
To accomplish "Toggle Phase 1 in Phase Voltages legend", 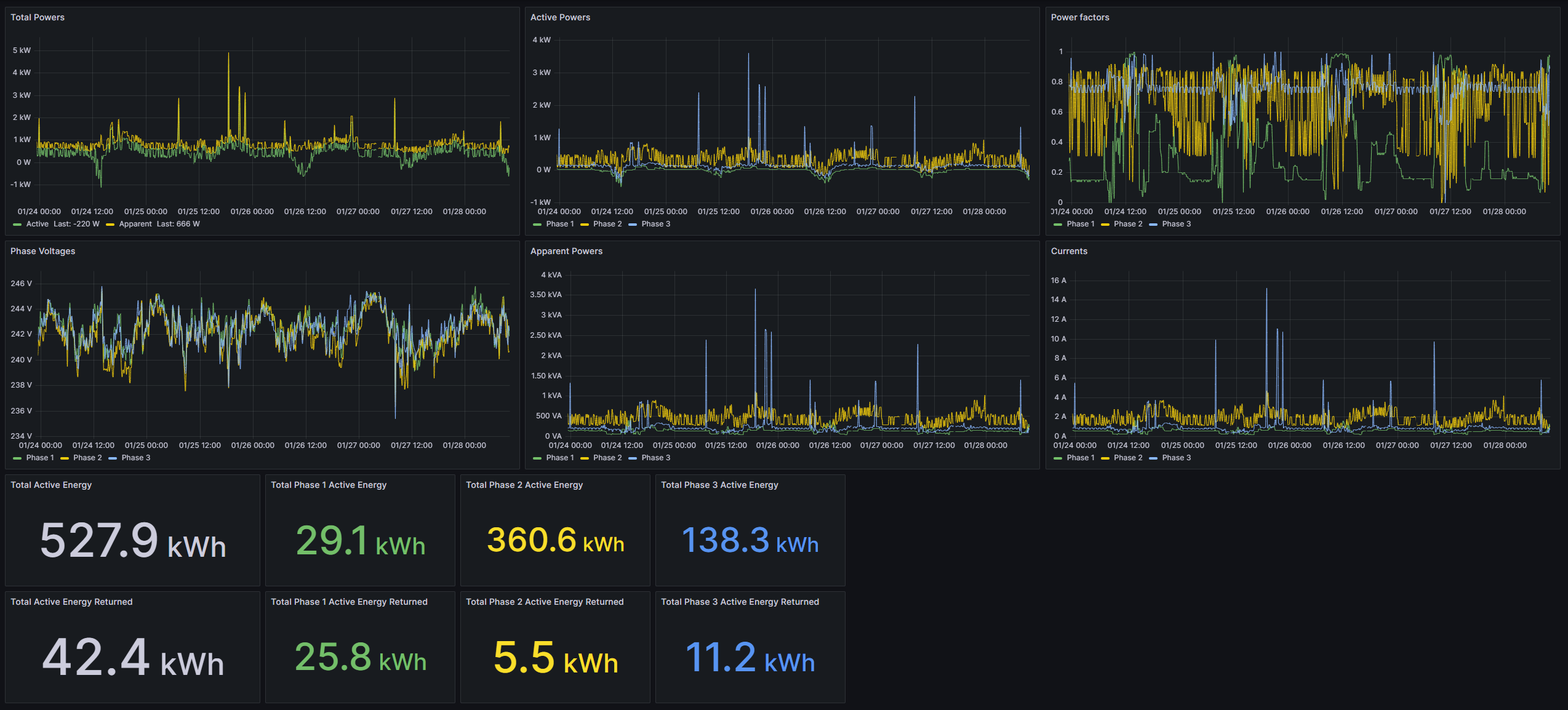I will click(40, 458).
